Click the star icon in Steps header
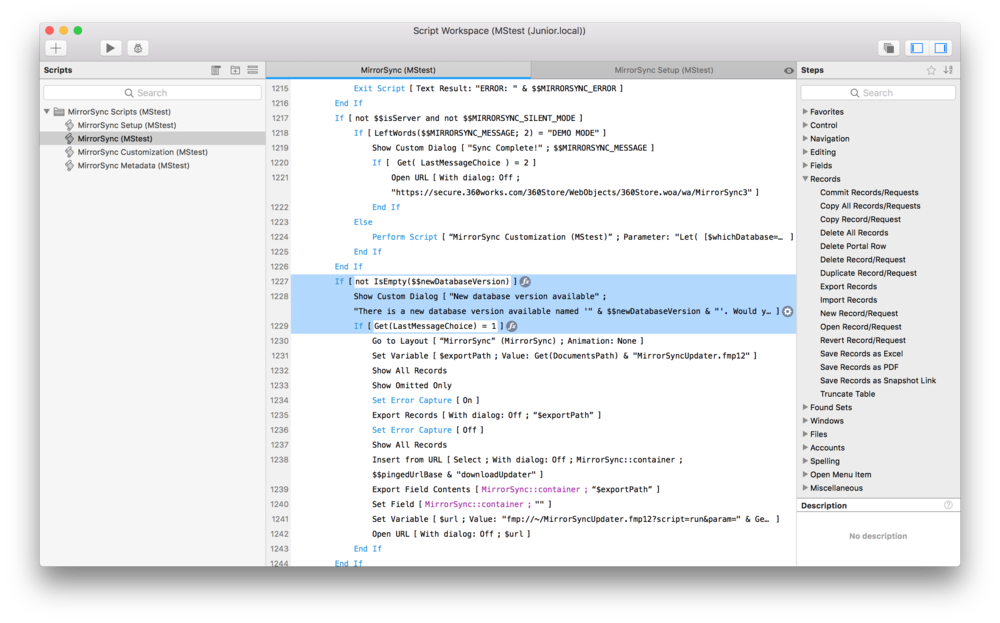The image size is (1000, 623). tap(931, 70)
